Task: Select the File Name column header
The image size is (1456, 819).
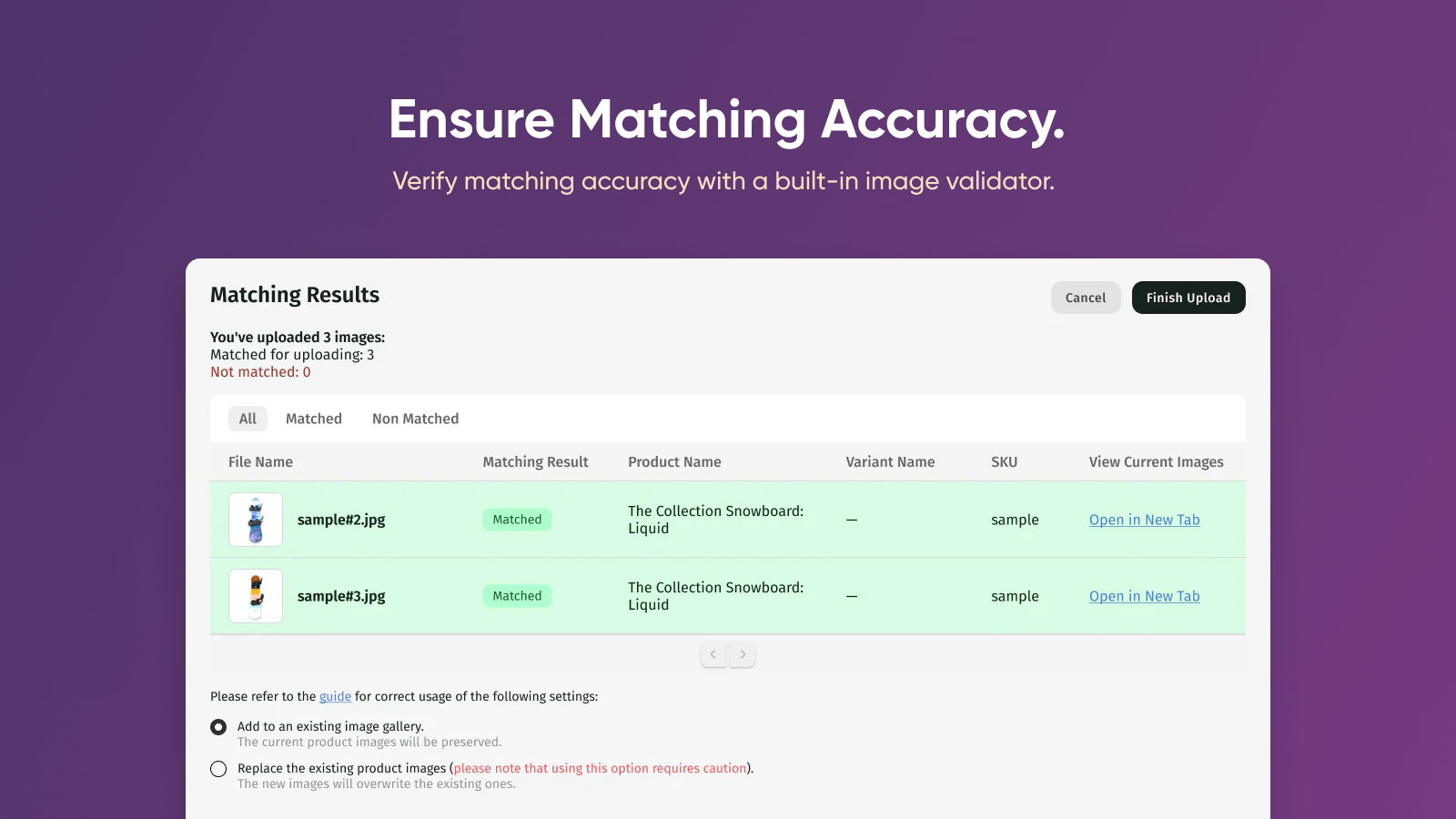Action: click(x=260, y=461)
